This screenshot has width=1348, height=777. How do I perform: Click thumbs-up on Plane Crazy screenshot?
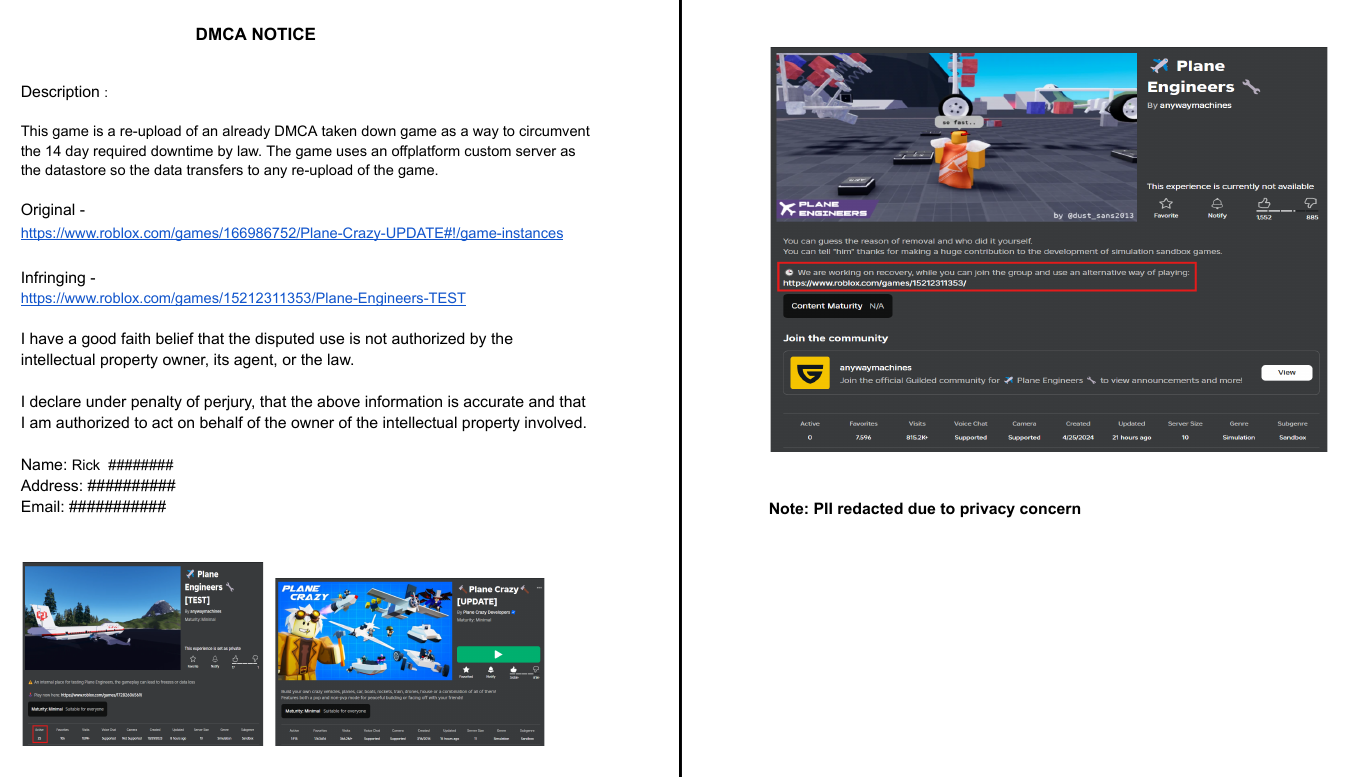(x=513, y=669)
